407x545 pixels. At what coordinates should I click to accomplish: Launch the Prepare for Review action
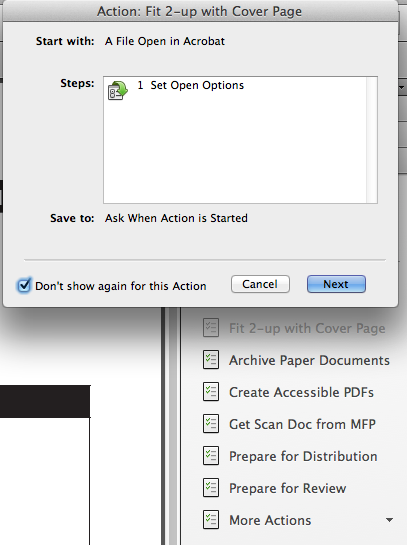[287, 488]
